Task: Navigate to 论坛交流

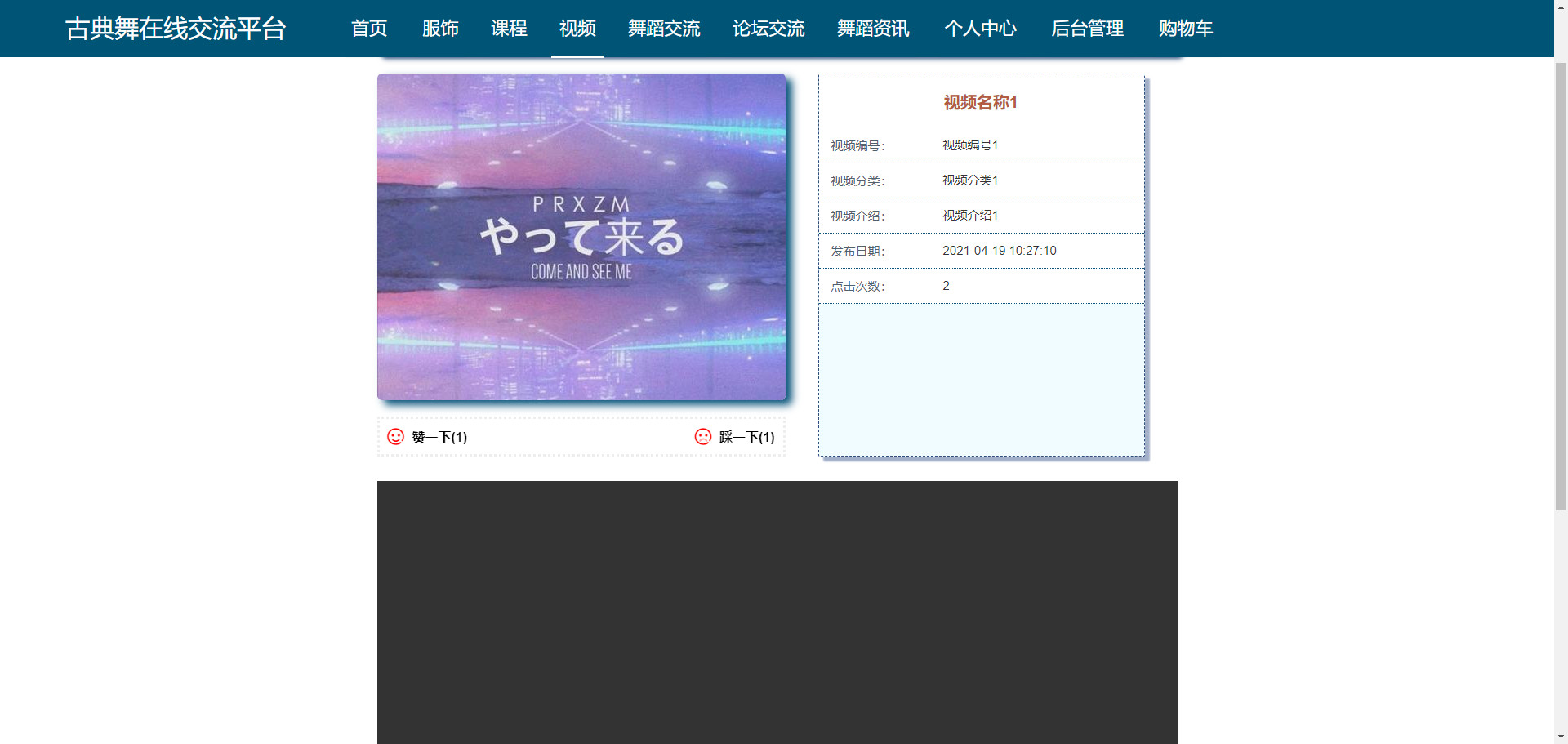Action: point(768,29)
